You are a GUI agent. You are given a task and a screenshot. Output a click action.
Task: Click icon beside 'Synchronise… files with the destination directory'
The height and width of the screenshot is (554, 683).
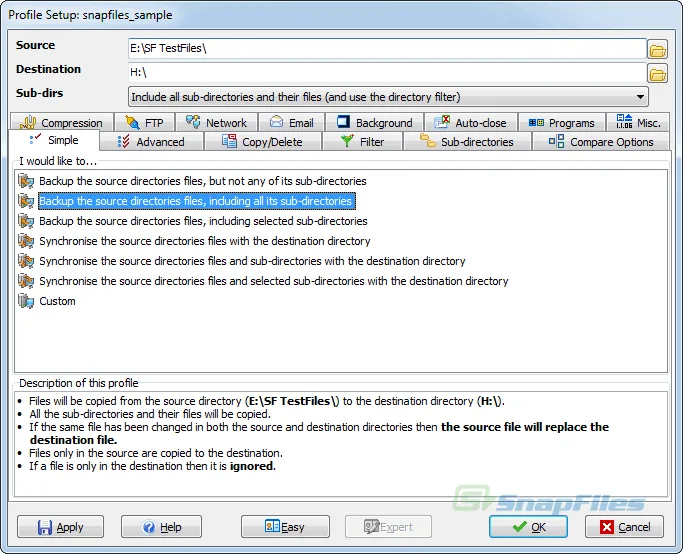(x=26, y=241)
